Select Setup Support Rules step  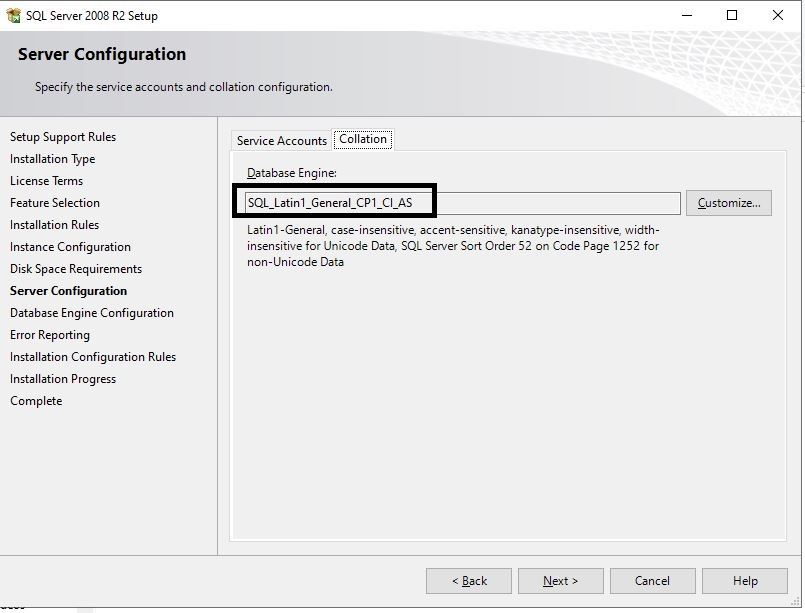coord(63,137)
